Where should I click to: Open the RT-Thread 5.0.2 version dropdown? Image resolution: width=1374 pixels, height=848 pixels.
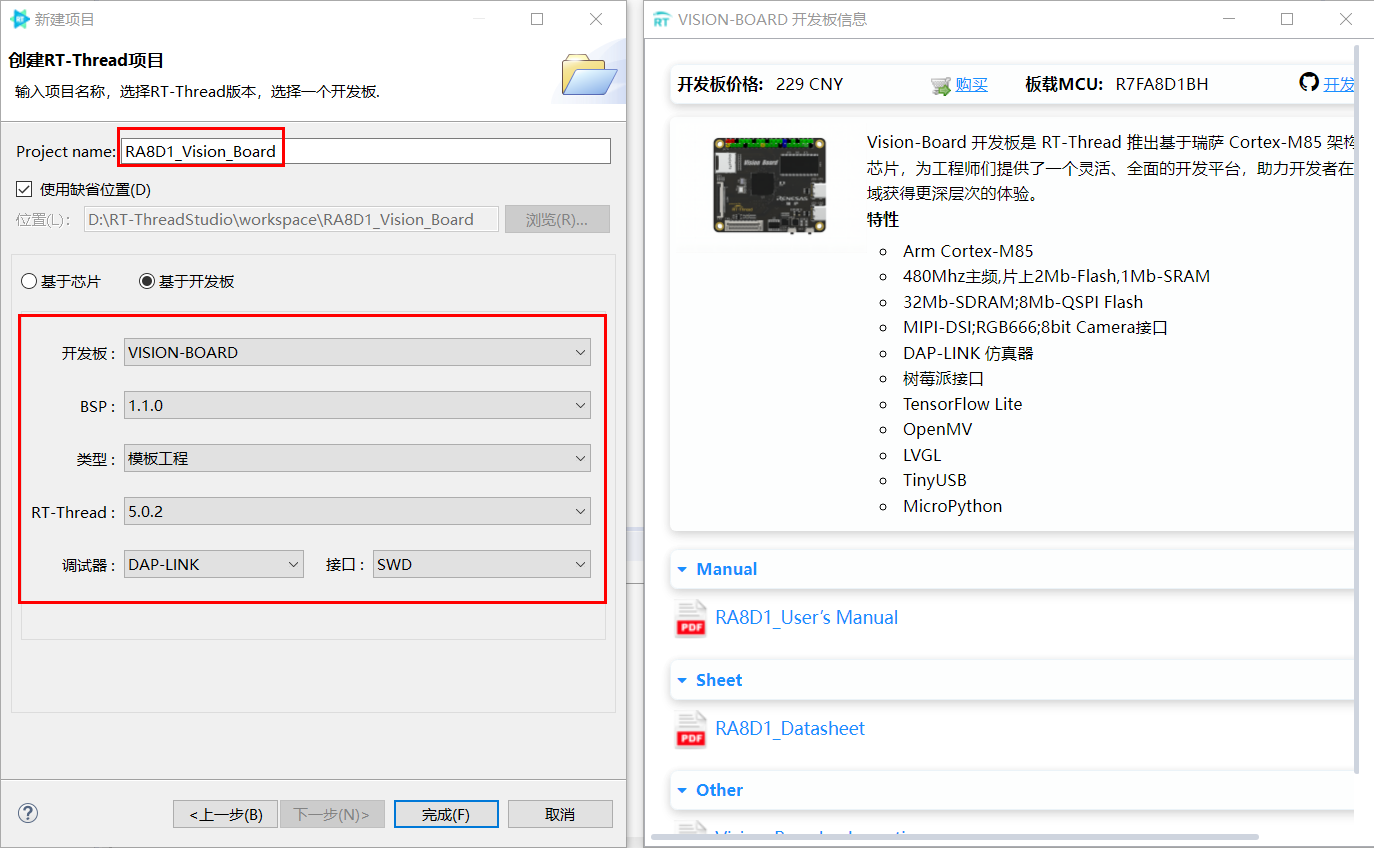[357, 511]
